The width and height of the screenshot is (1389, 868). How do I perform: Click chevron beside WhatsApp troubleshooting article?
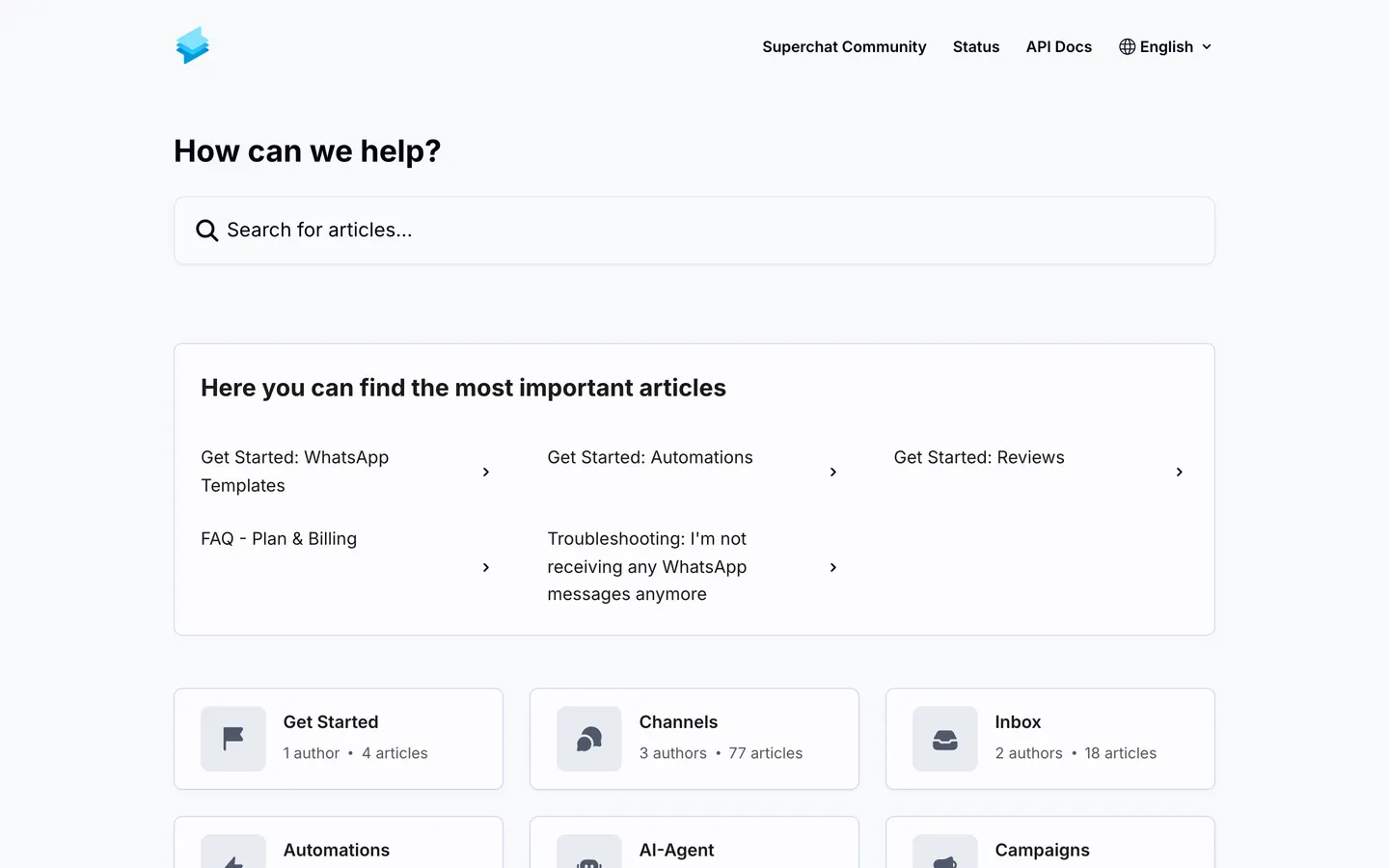(833, 567)
